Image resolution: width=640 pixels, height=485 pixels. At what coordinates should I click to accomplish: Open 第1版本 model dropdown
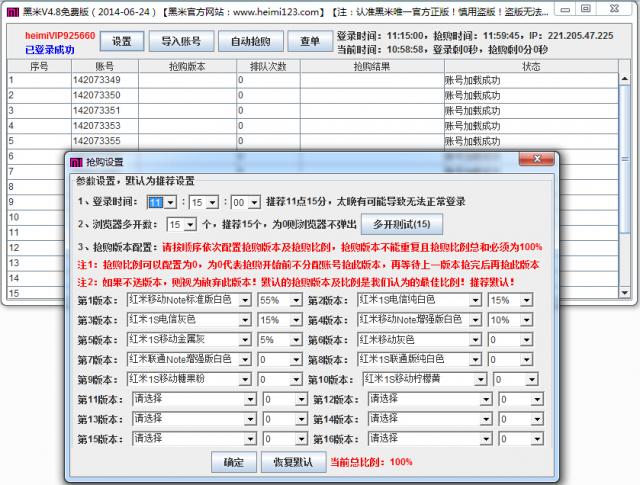point(189,300)
